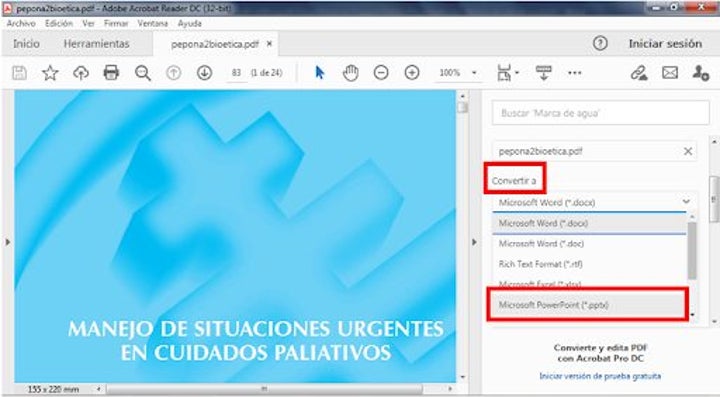Toggle the scrolling mode icon
Image resolution: width=720 pixels, height=397 pixels.
click(544, 73)
